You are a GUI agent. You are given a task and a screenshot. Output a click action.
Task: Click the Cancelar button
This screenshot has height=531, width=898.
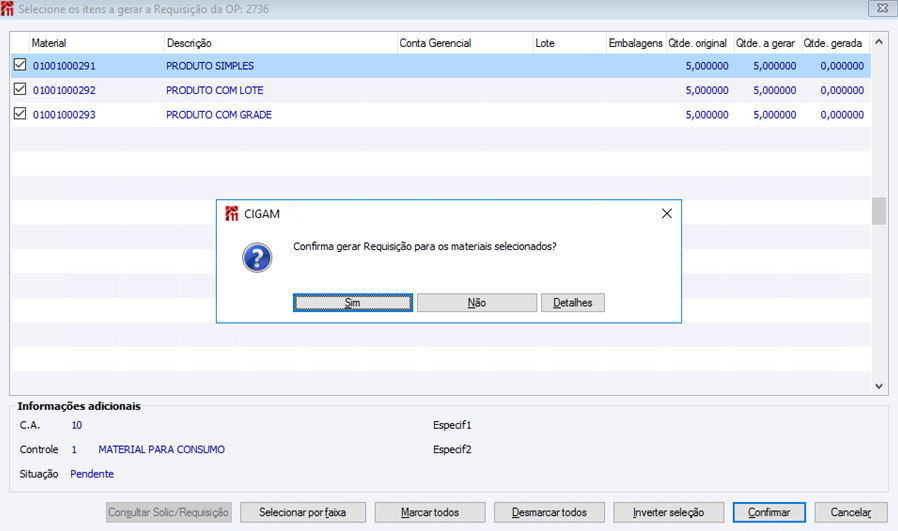851,512
